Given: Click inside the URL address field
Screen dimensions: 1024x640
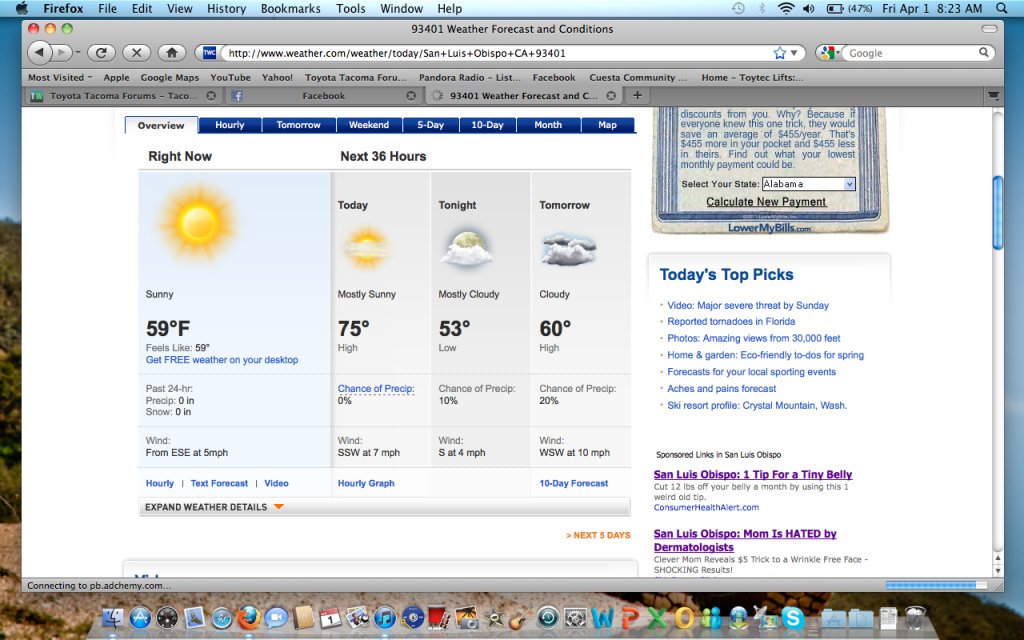Looking at the screenshot, I should point(496,53).
